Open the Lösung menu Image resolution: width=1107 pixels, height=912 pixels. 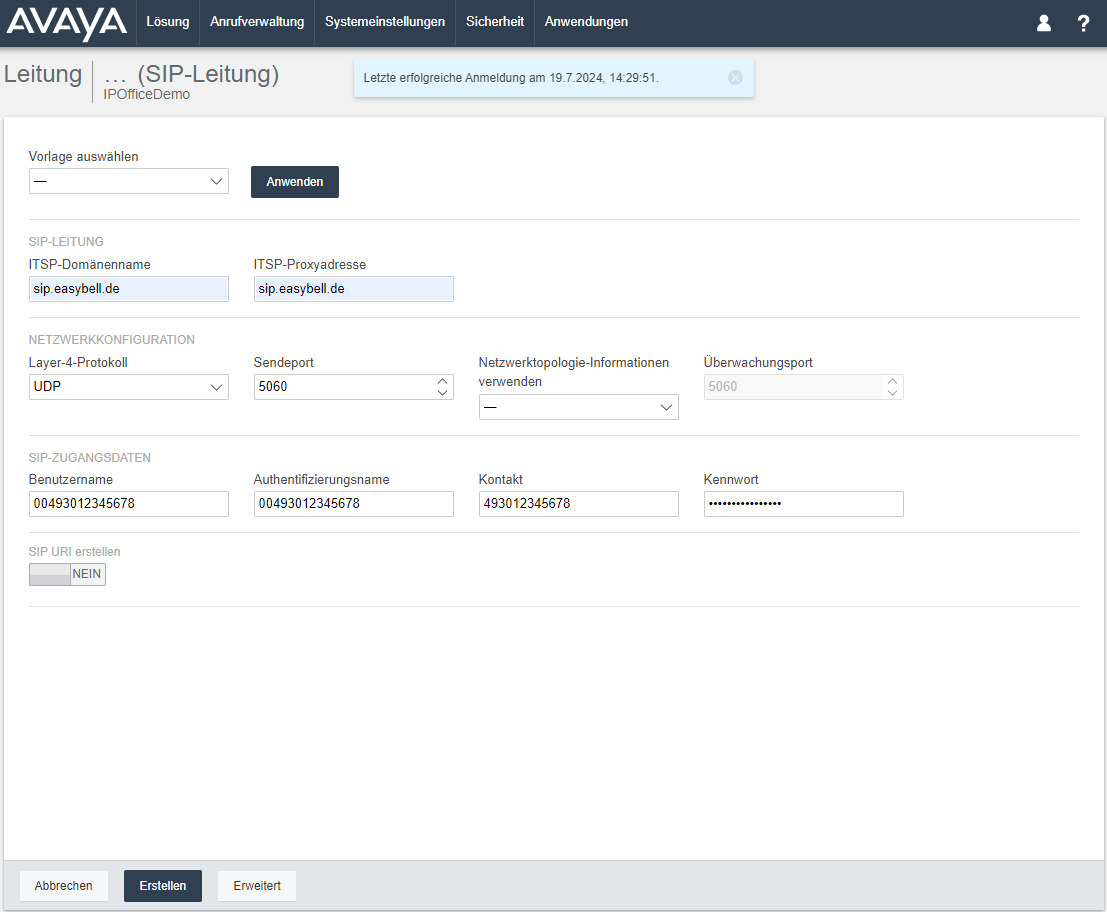[x=168, y=22]
